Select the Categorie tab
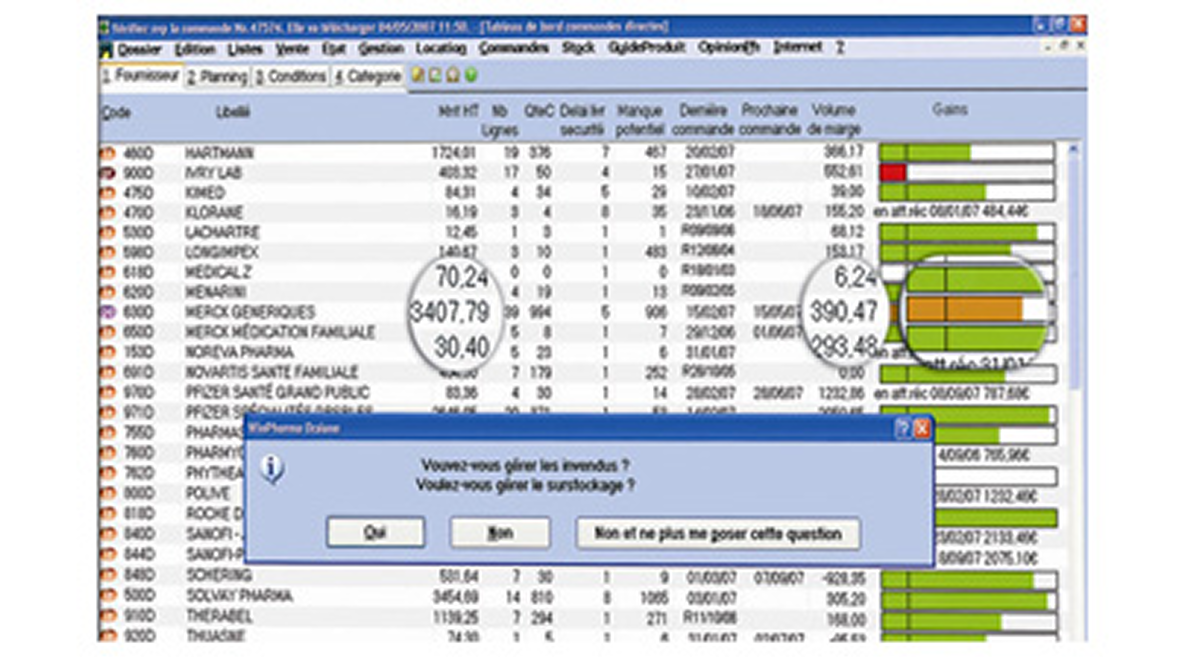1185x657 pixels. click(x=367, y=76)
